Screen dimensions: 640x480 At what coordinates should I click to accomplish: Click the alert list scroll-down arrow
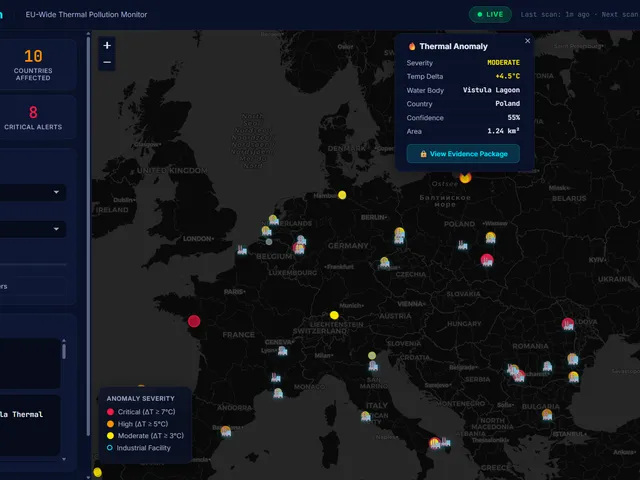click(x=64, y=459)
